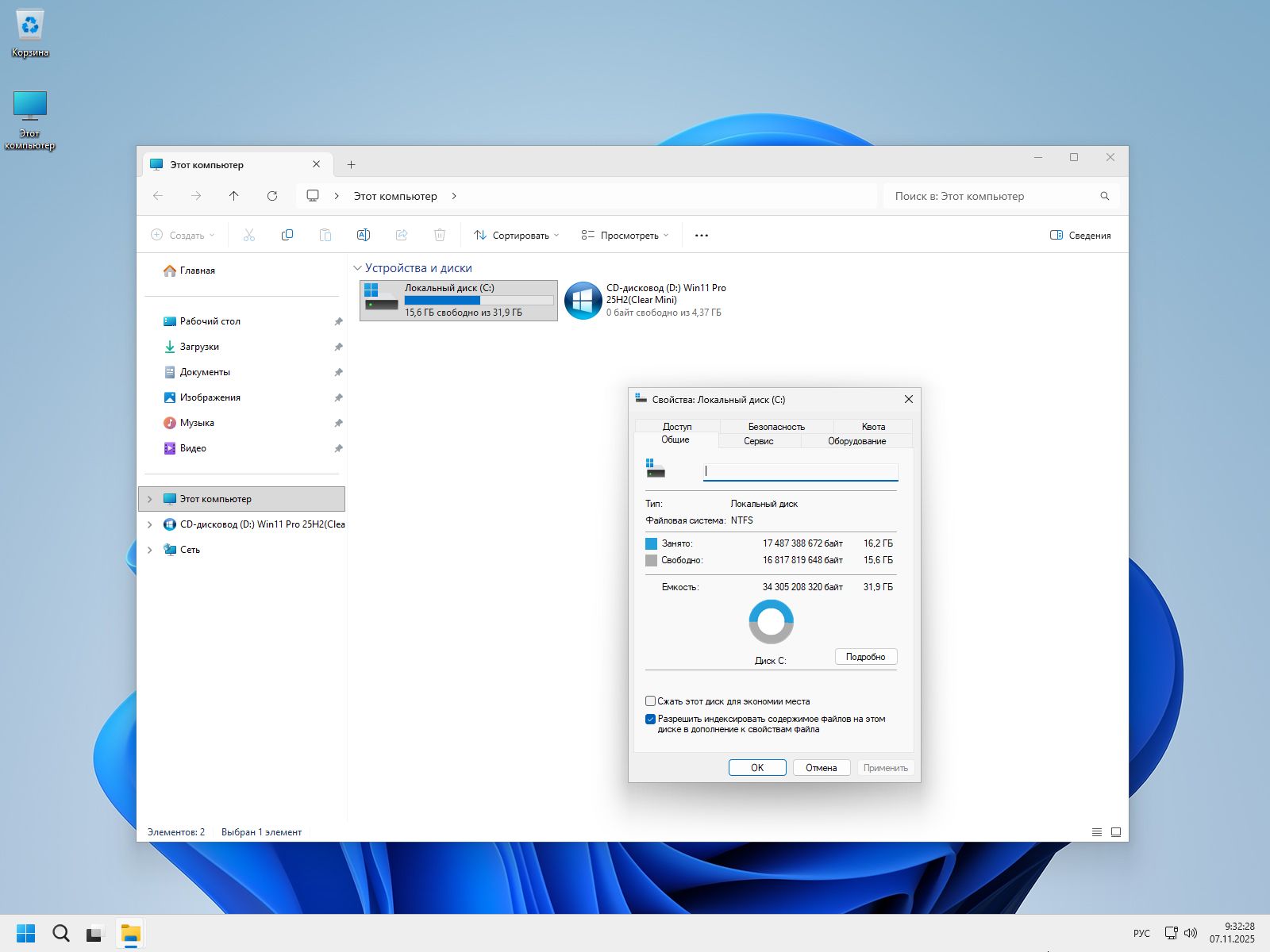Expand the This PC tree node
1270x952 pixels.
click(150, 499)
